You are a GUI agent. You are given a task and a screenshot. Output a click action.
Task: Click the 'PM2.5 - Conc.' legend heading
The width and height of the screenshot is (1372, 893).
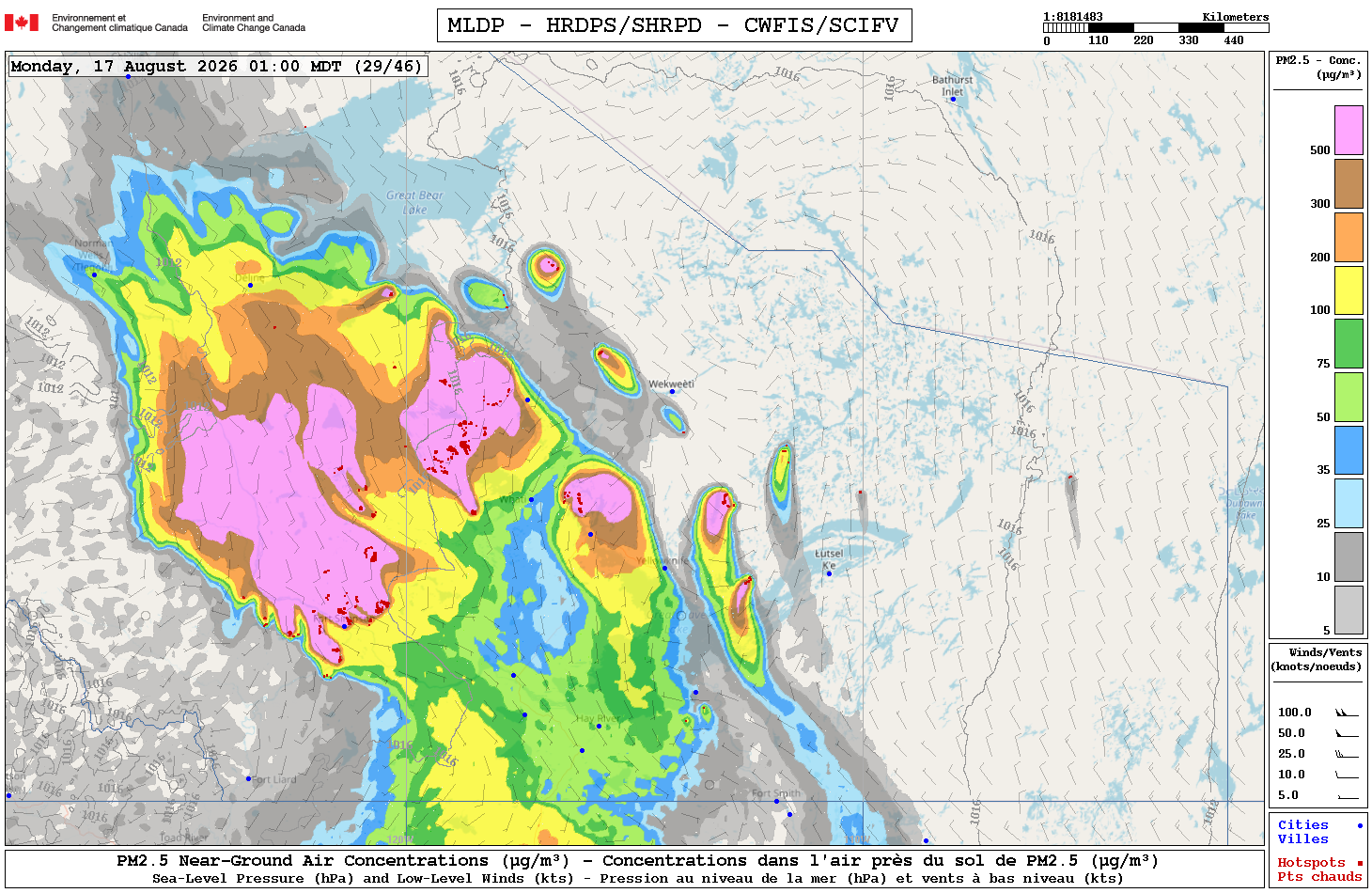click(1317, 60)
